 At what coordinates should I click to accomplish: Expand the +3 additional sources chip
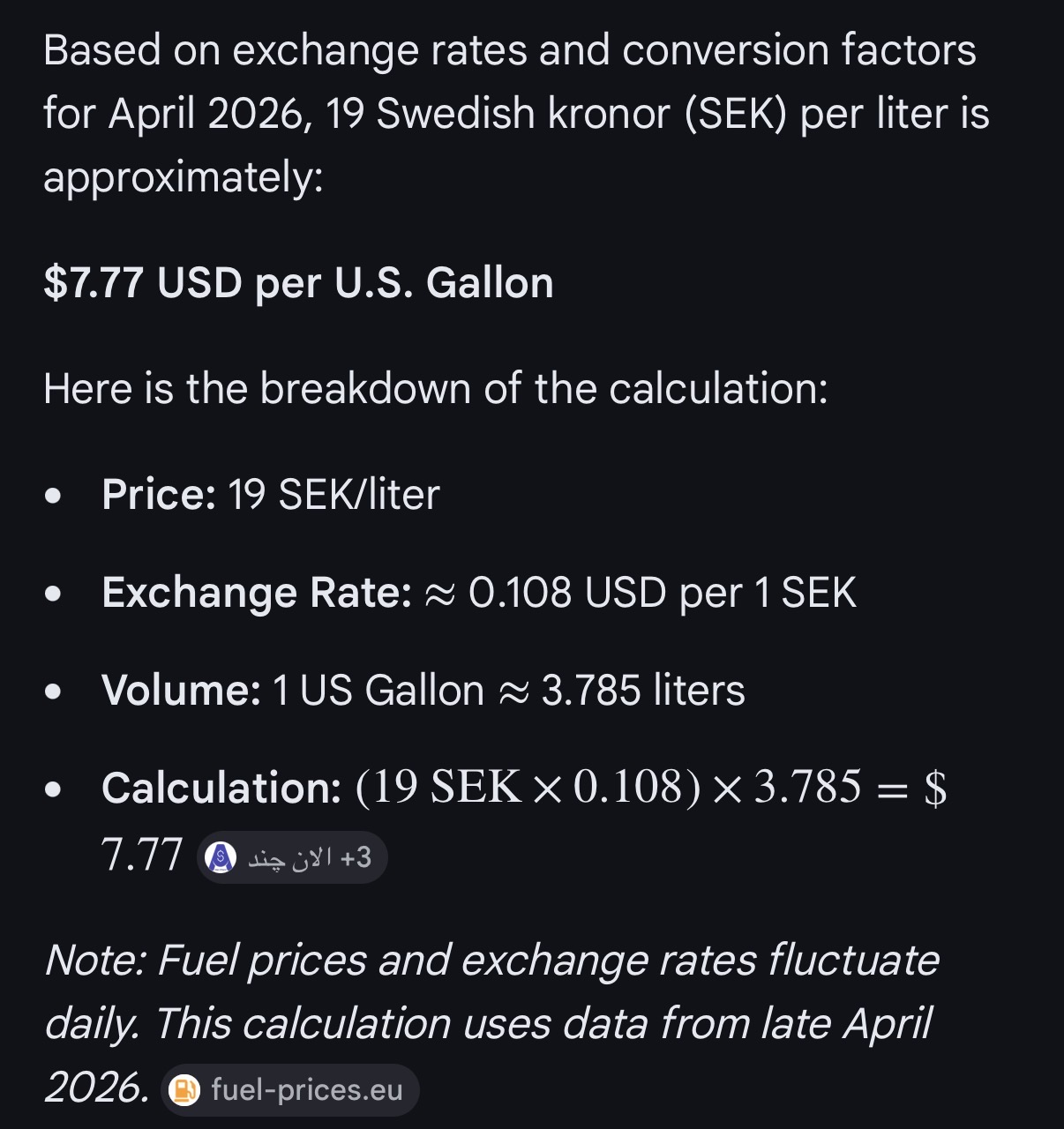(356, 857)
